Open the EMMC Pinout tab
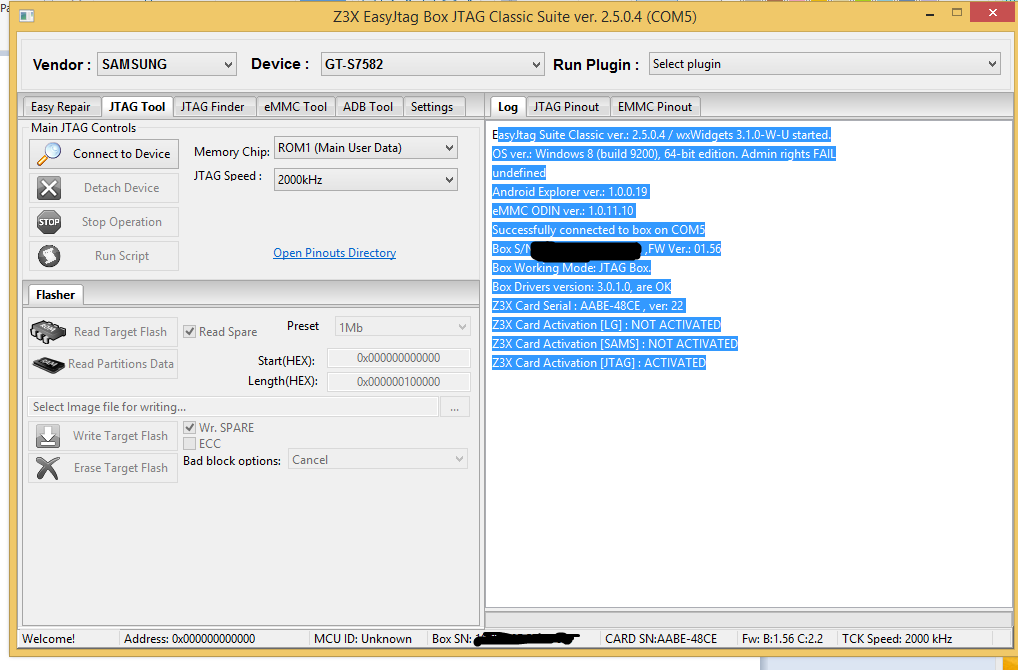The height and width of the screenshot is (670, 1018). [654, 106]
